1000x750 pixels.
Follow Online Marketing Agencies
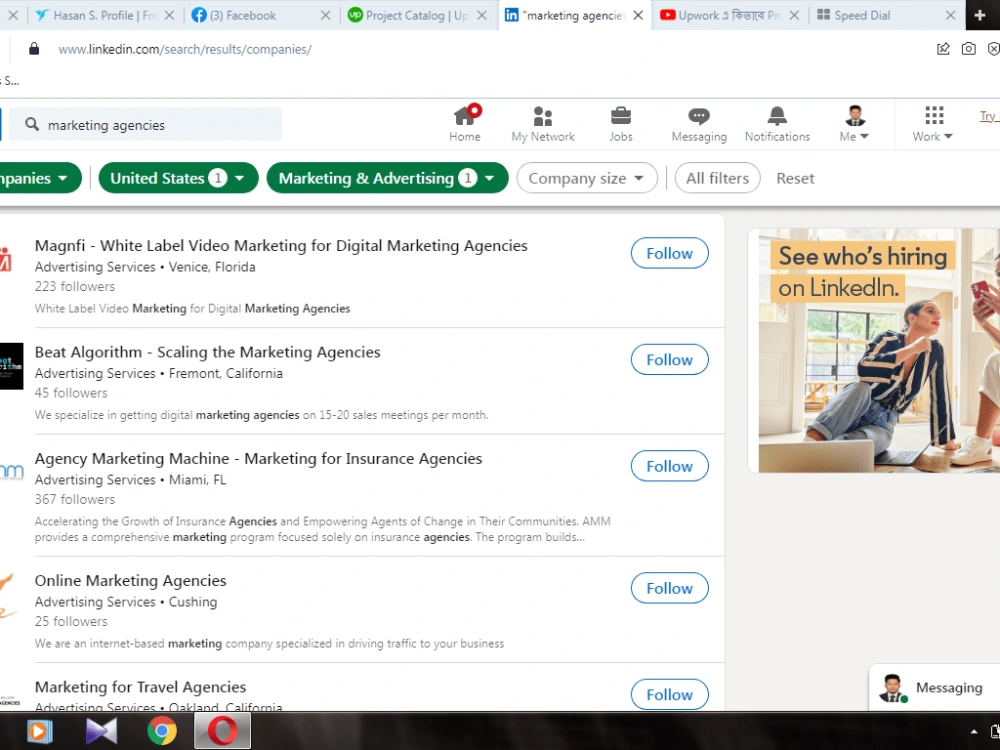(670, 588)
